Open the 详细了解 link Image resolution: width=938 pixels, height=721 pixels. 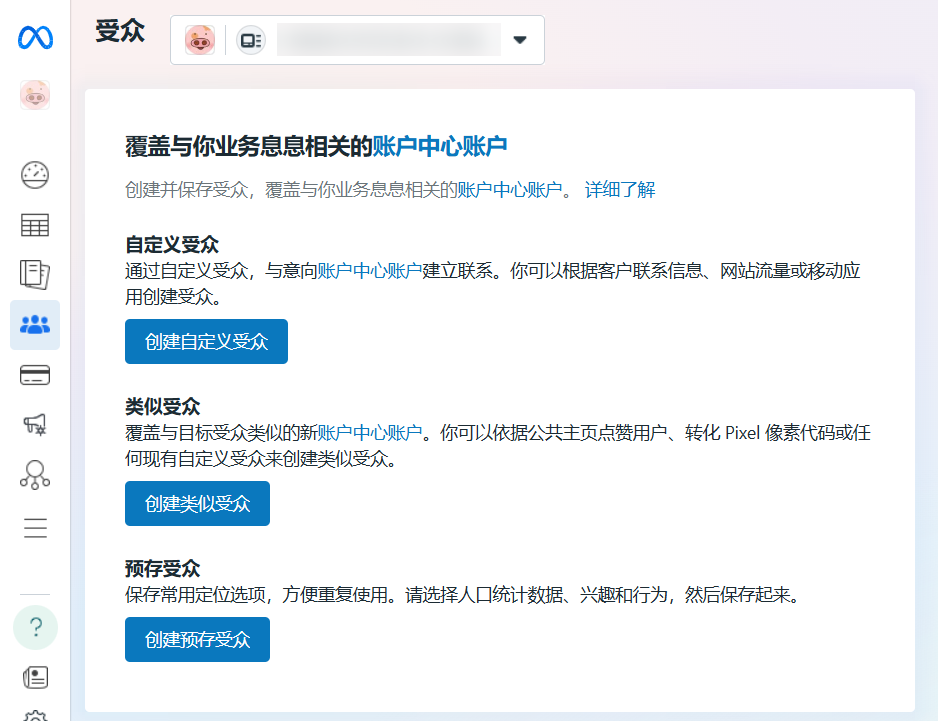620,190
